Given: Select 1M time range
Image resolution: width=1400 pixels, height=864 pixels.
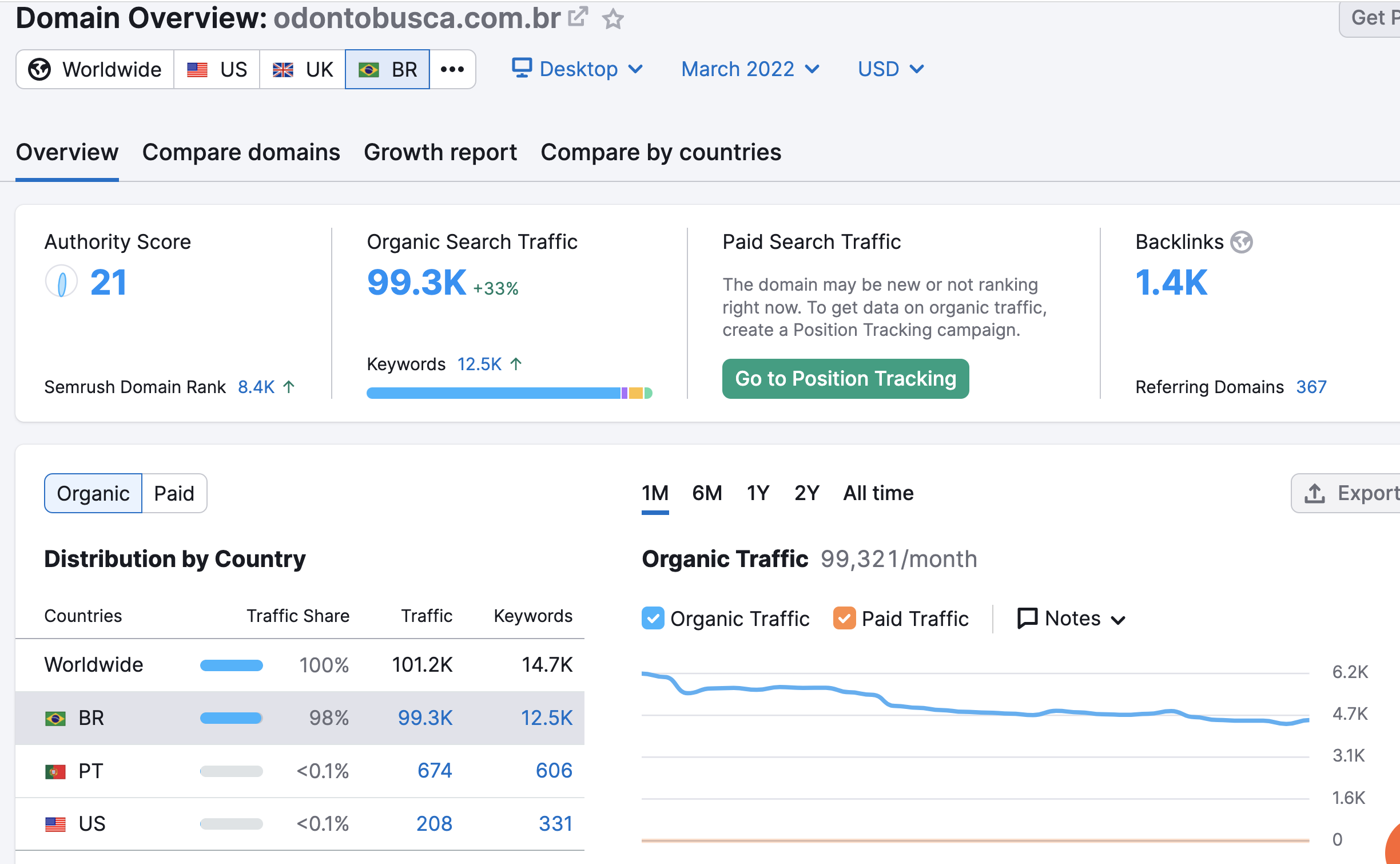Looking at the screenshot, I should [655, 493].
